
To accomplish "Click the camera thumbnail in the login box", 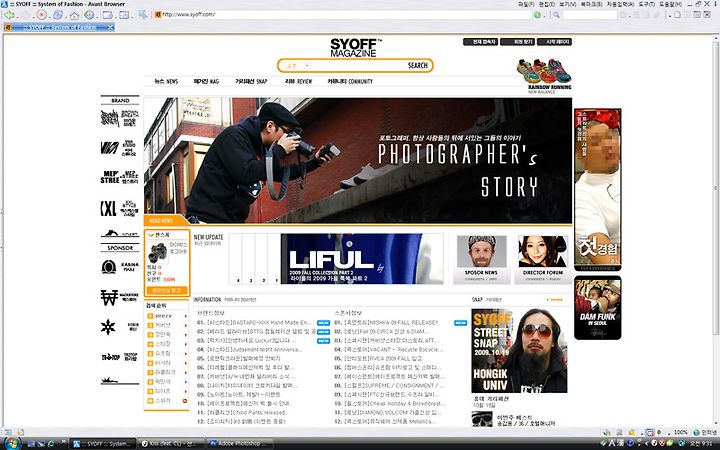I will pyautogui.click(x=158, y=253).
